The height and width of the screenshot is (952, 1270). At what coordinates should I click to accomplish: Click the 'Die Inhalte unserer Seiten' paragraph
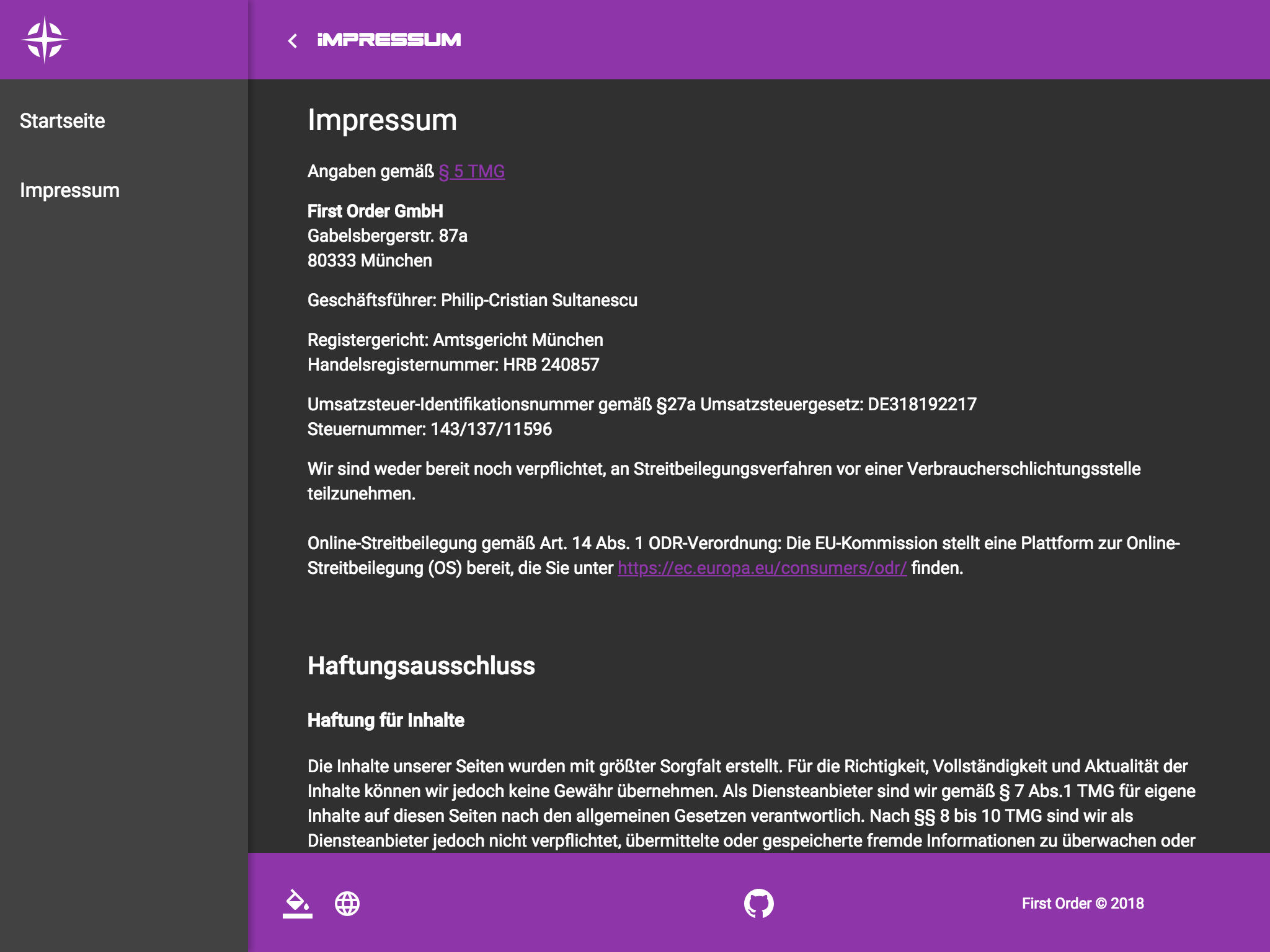[x=752, y=803]
